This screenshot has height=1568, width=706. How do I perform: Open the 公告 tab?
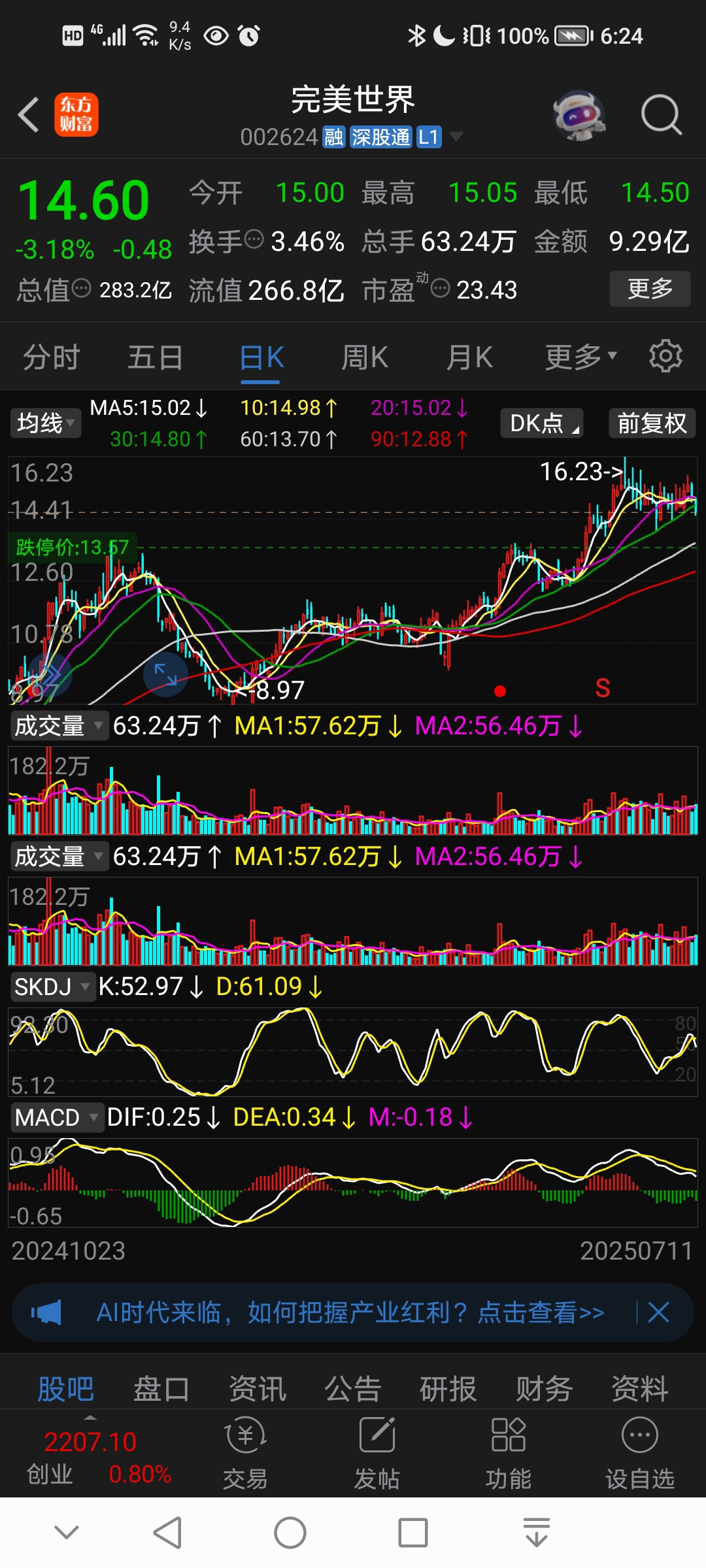(353, 1389)
